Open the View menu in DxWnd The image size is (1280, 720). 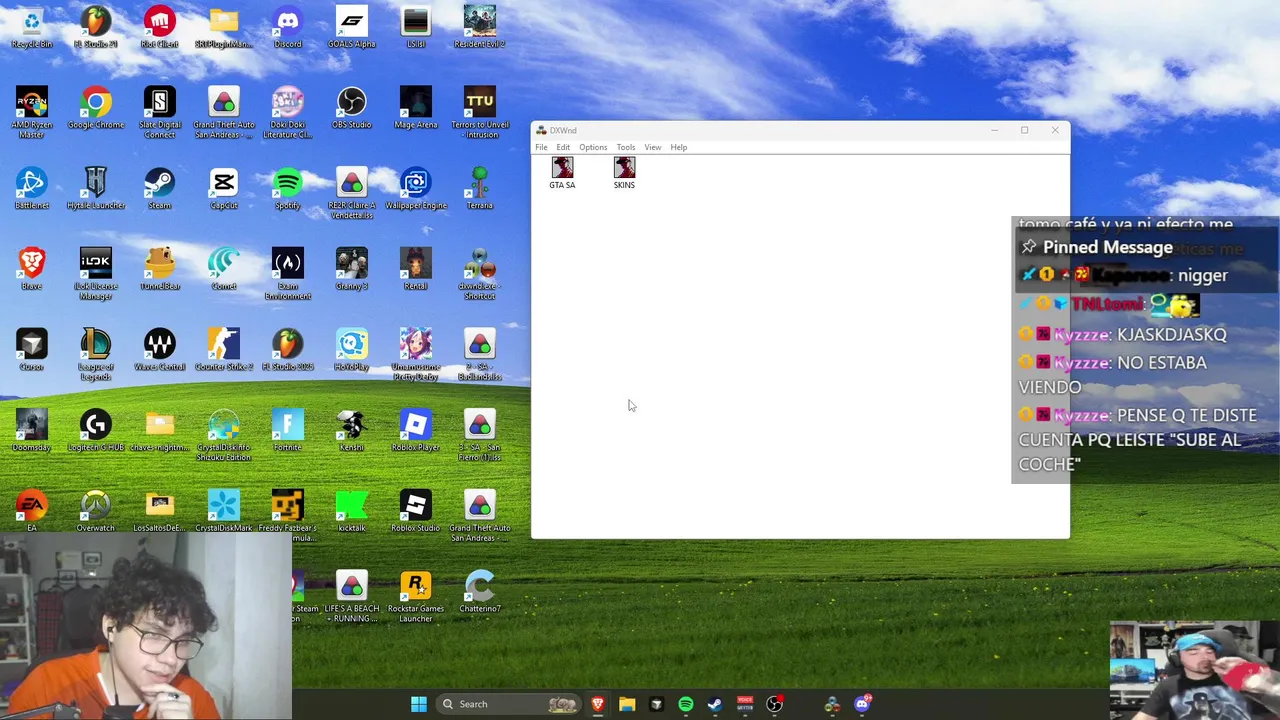tap(653, 147)
